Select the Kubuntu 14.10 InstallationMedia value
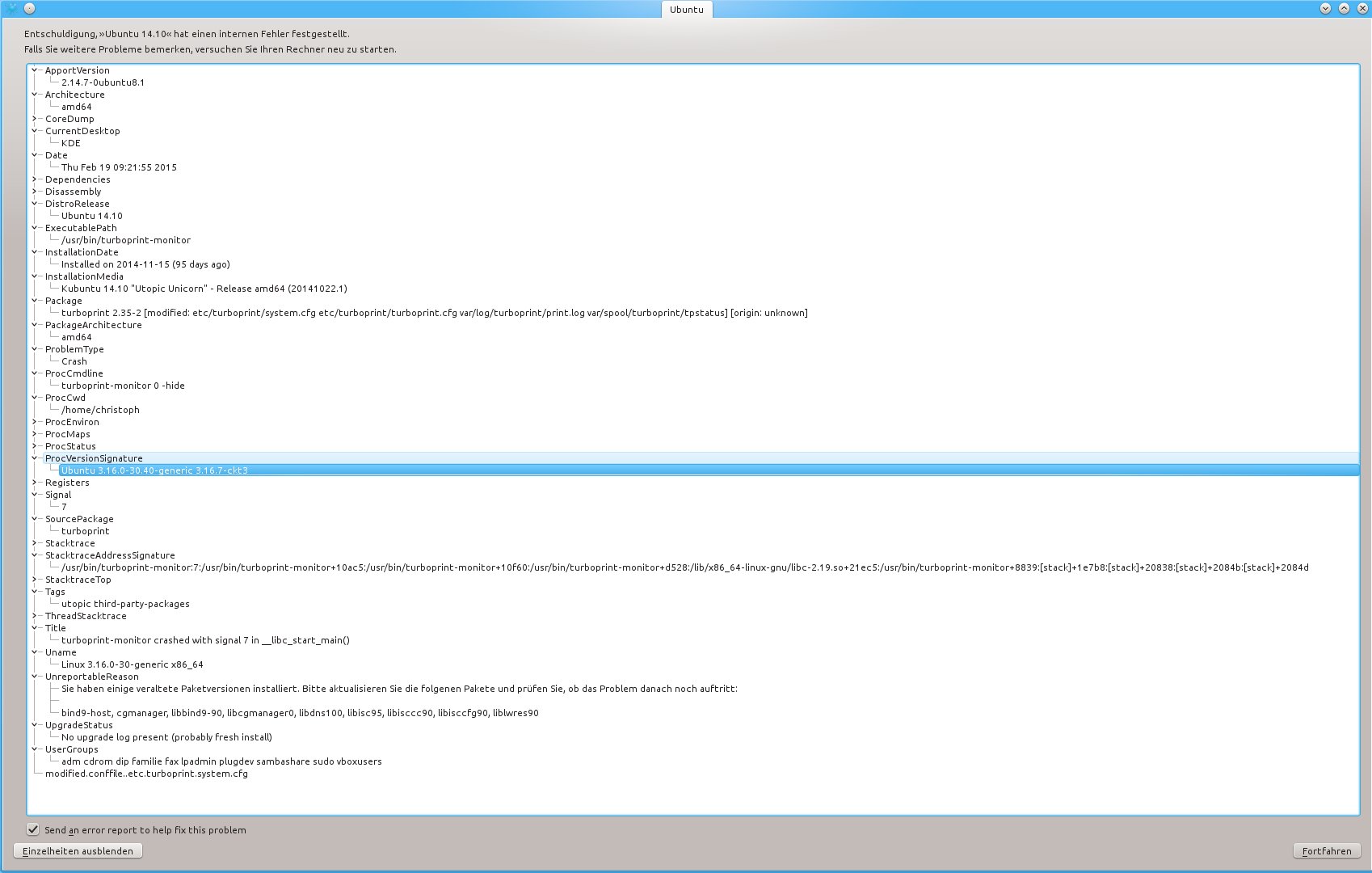The height and width of the screenshot is (873, 1372). click(x=204, y=289)
